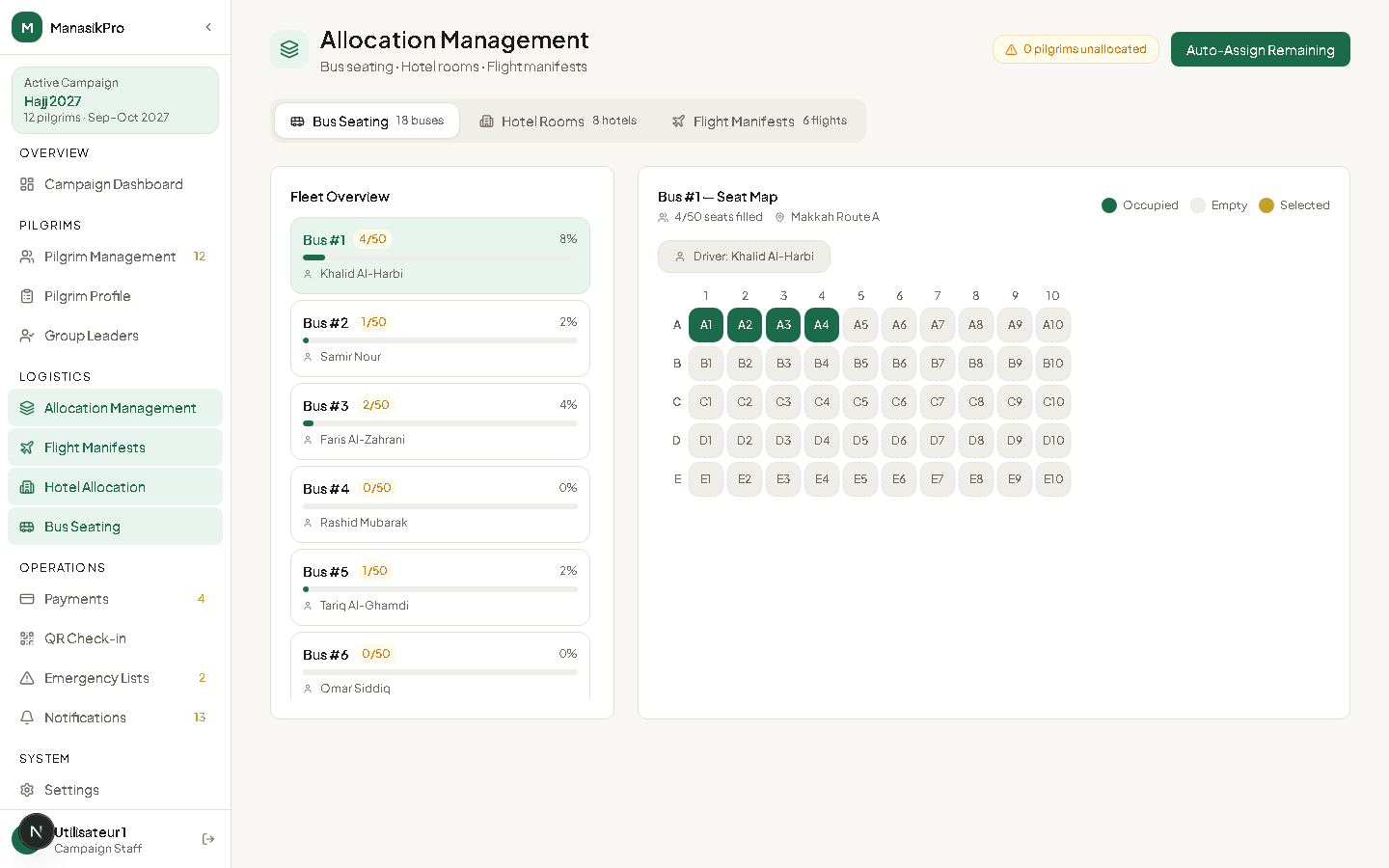Viewport: 1389px width, 868px height.
Task: Click Auto-Assign Remaining button
Action: (1260, 49)
